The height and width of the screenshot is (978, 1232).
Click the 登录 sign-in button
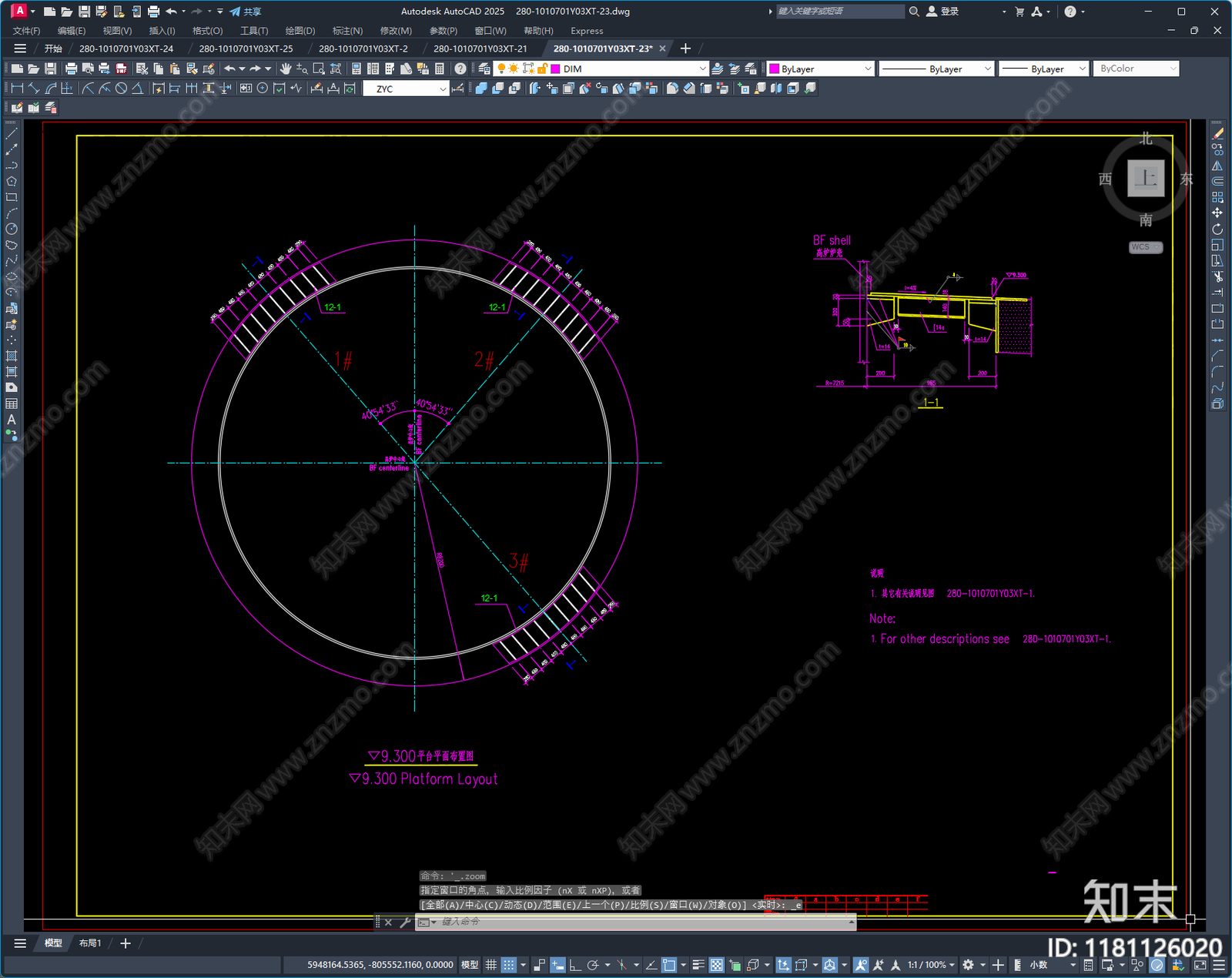943,12
